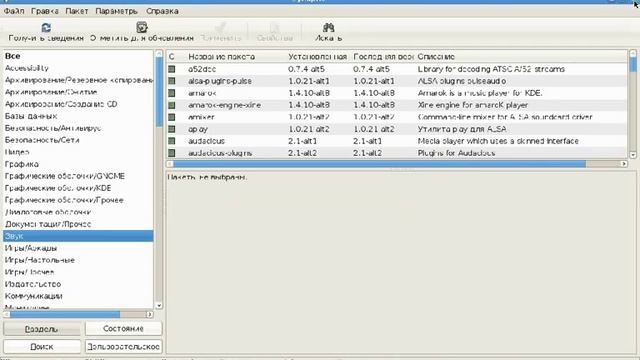Select the Accessibility category
The width and height of the screenshot is (640, 360).
tap(78, 68)
